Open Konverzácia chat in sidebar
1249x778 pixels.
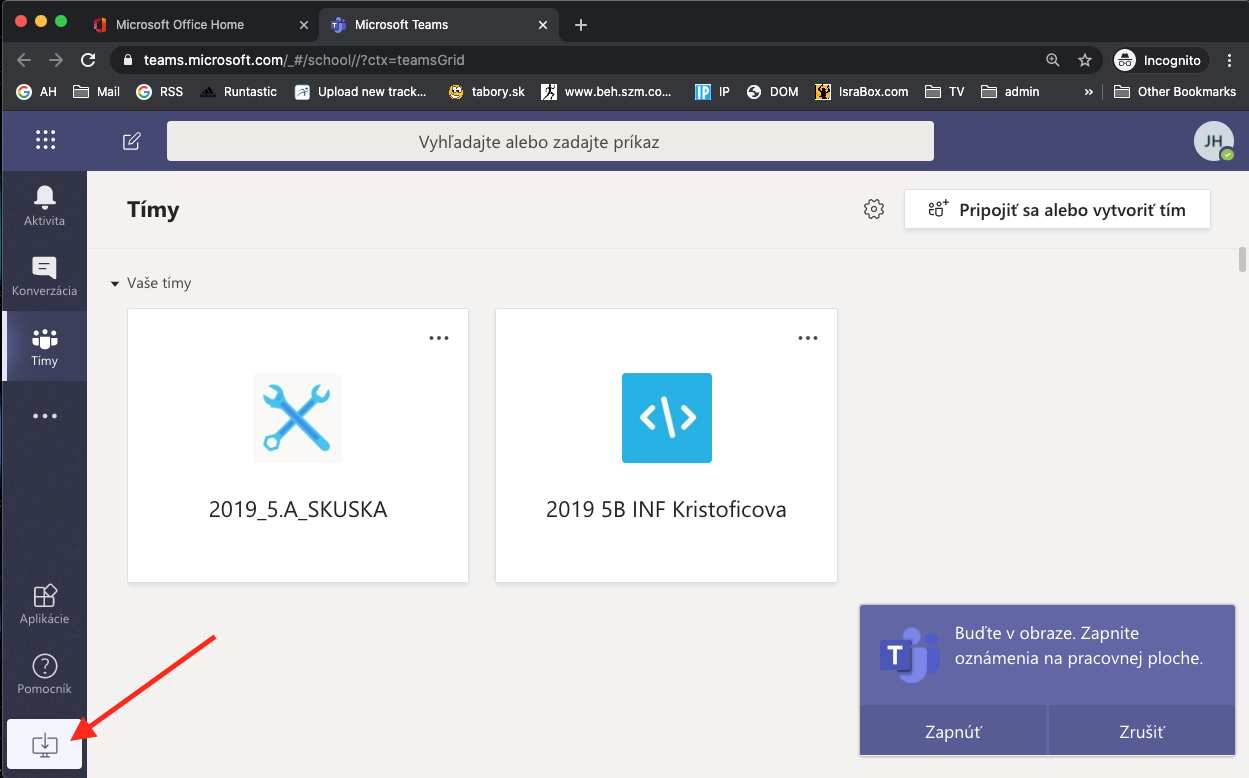[44, 275]
